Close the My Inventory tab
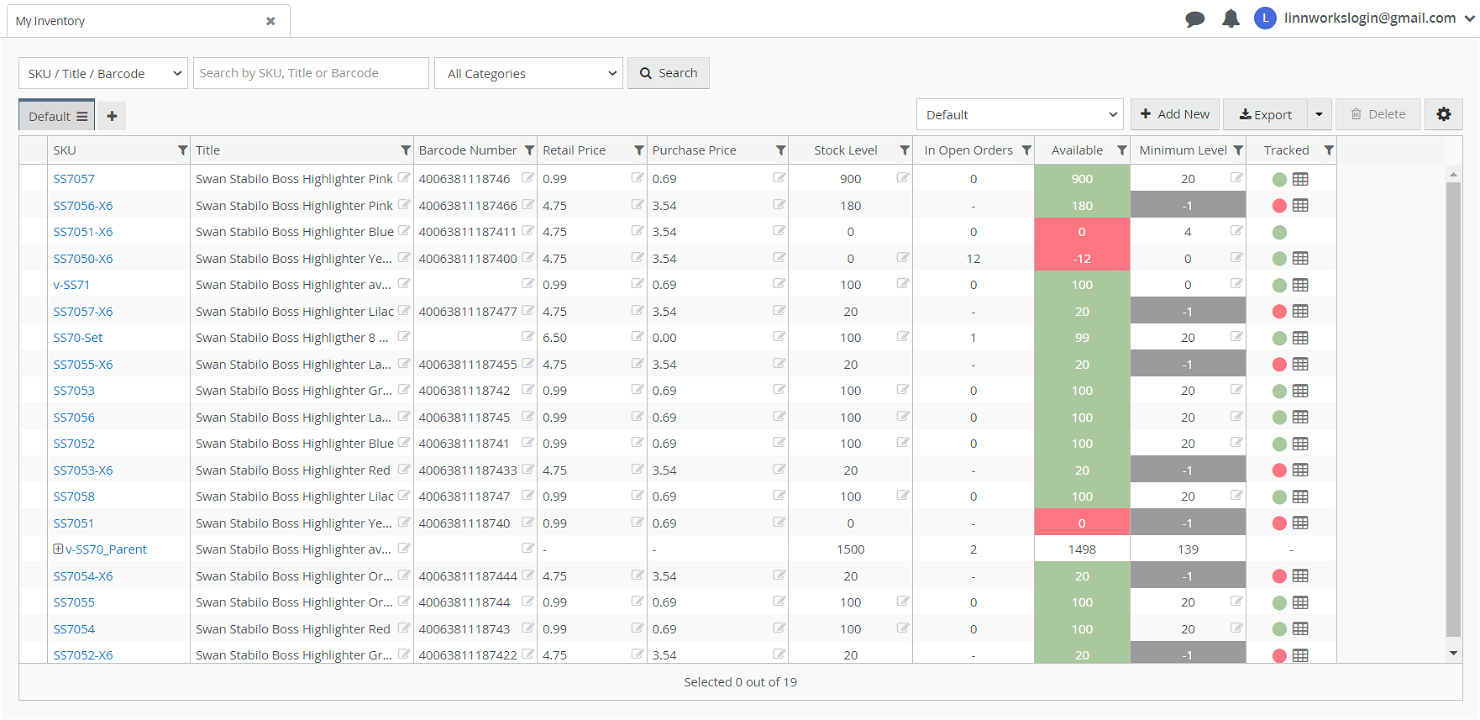1480x720 pixels. pos(270,21)
